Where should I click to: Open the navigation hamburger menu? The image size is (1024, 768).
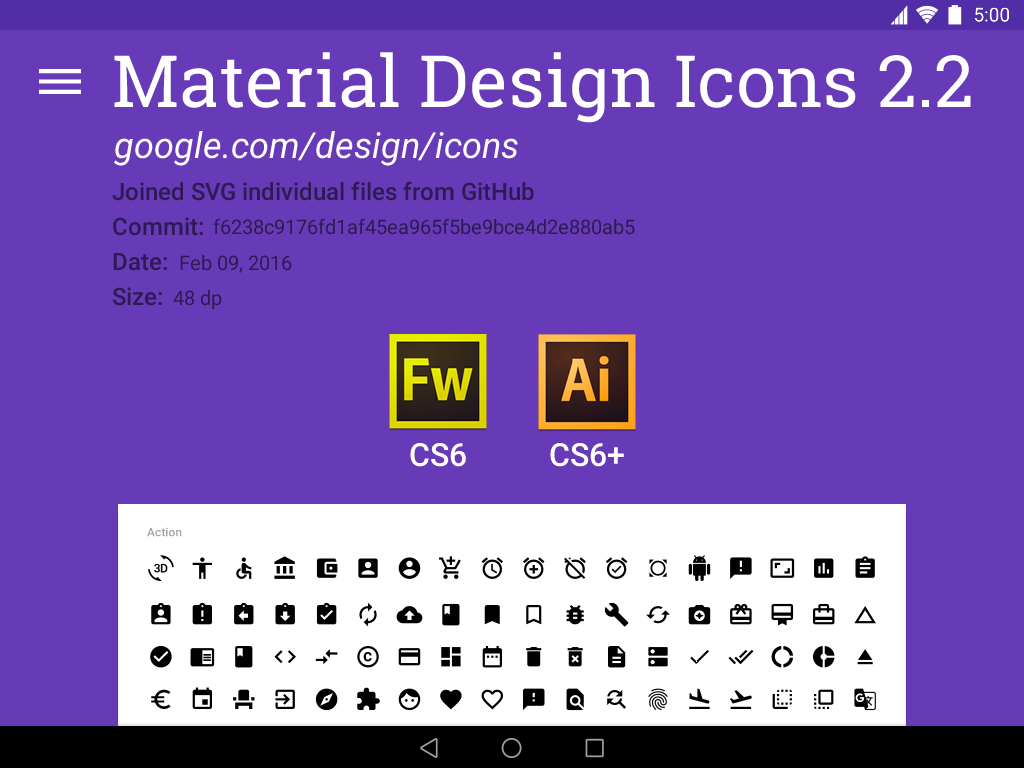coord(59,82)
